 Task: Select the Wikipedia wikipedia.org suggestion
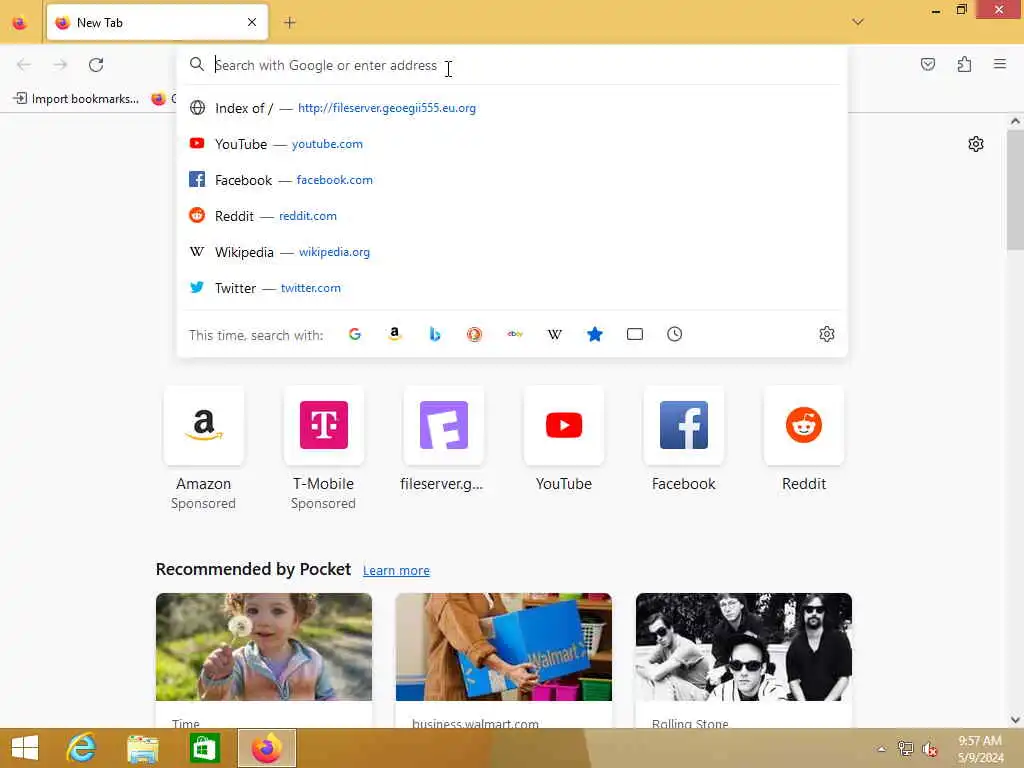point(512,252)
